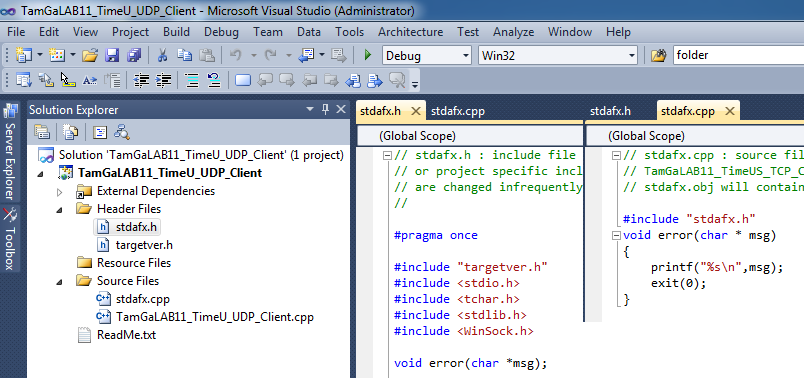This screenshot has height=378, width=804.
Task: Open the Server Explorer side tab
Action: coord(11,153)
